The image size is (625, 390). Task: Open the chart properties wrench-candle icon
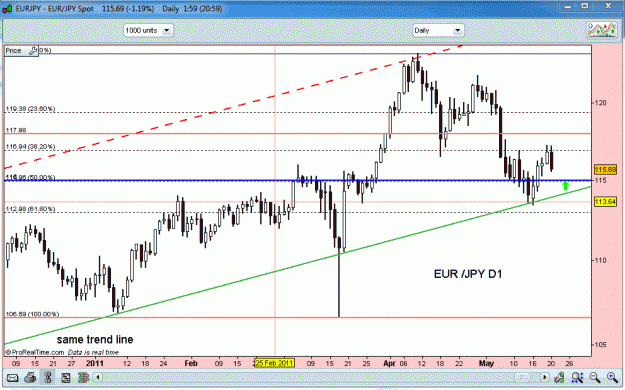click(x=560, y=377)
